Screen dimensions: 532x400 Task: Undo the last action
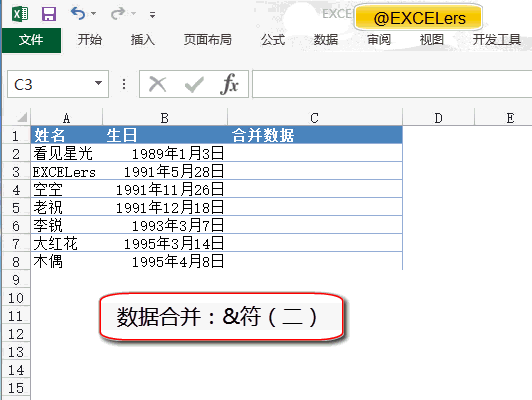(78, 14)
